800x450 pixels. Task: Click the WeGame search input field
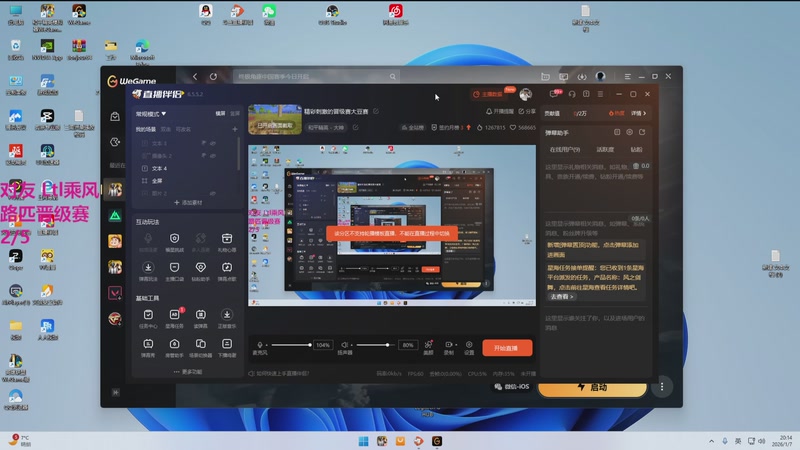pyautogui.click(x=316, y=77)
